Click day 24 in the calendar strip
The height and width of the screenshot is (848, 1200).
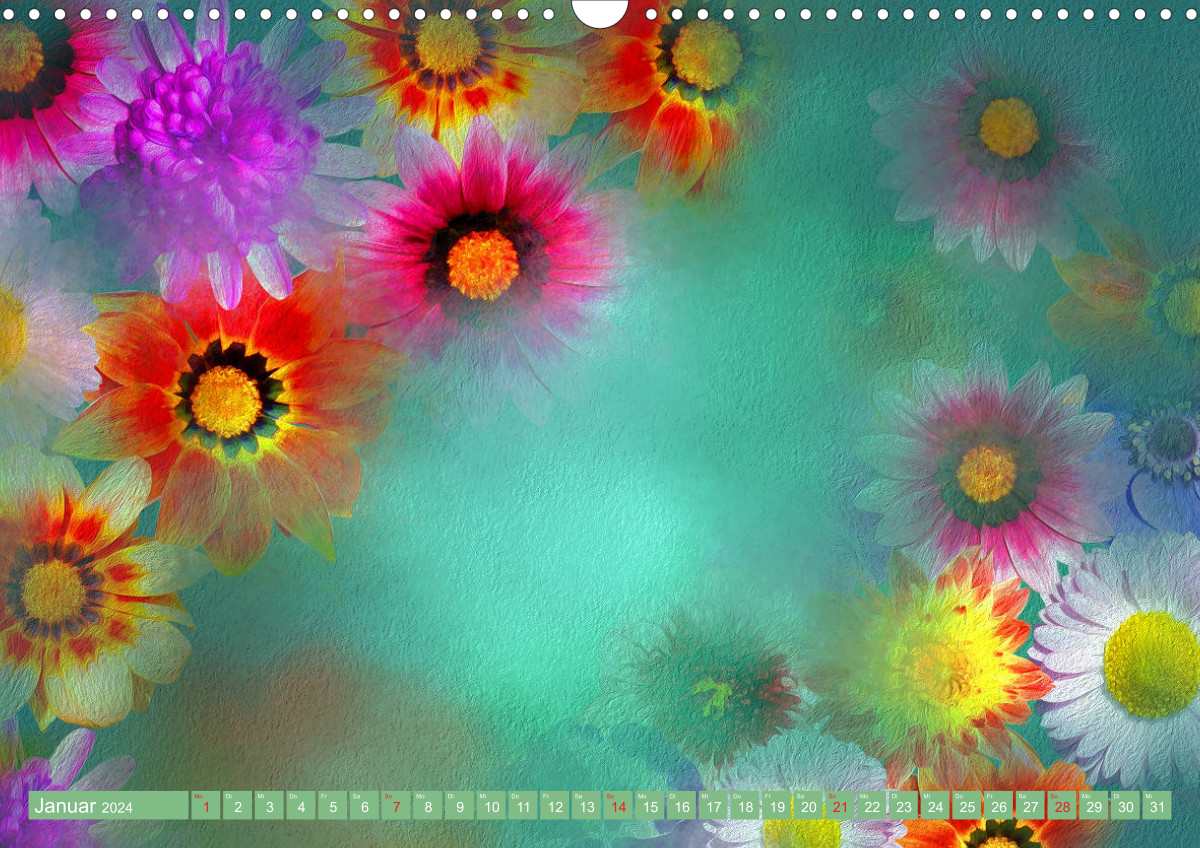(934, 805)
